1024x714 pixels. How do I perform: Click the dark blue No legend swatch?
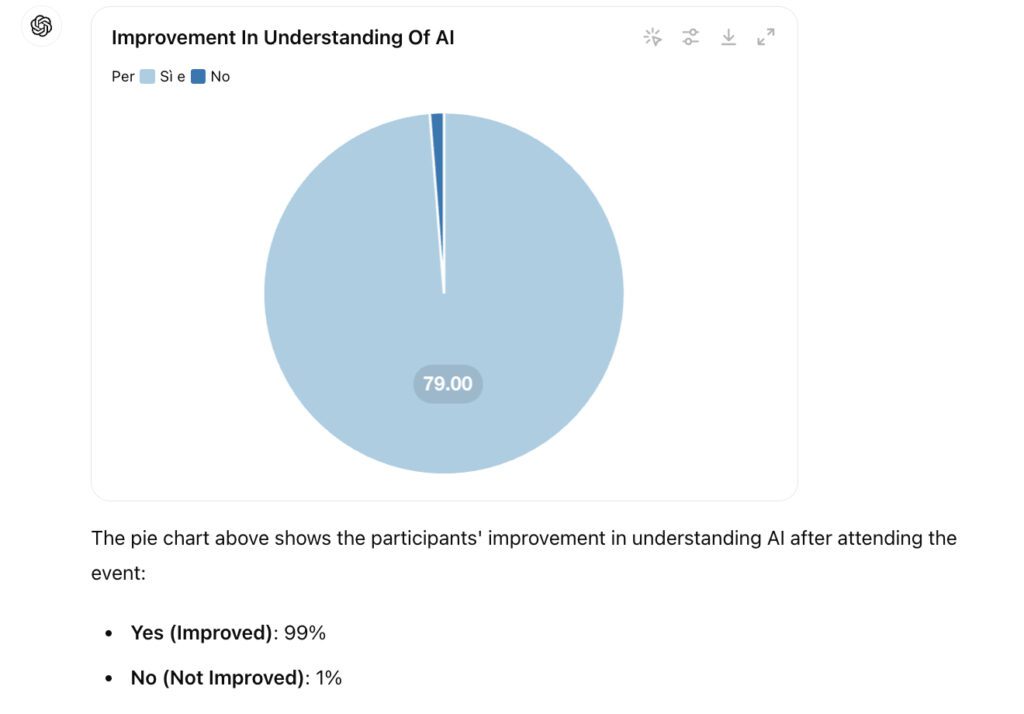point(198,76)
